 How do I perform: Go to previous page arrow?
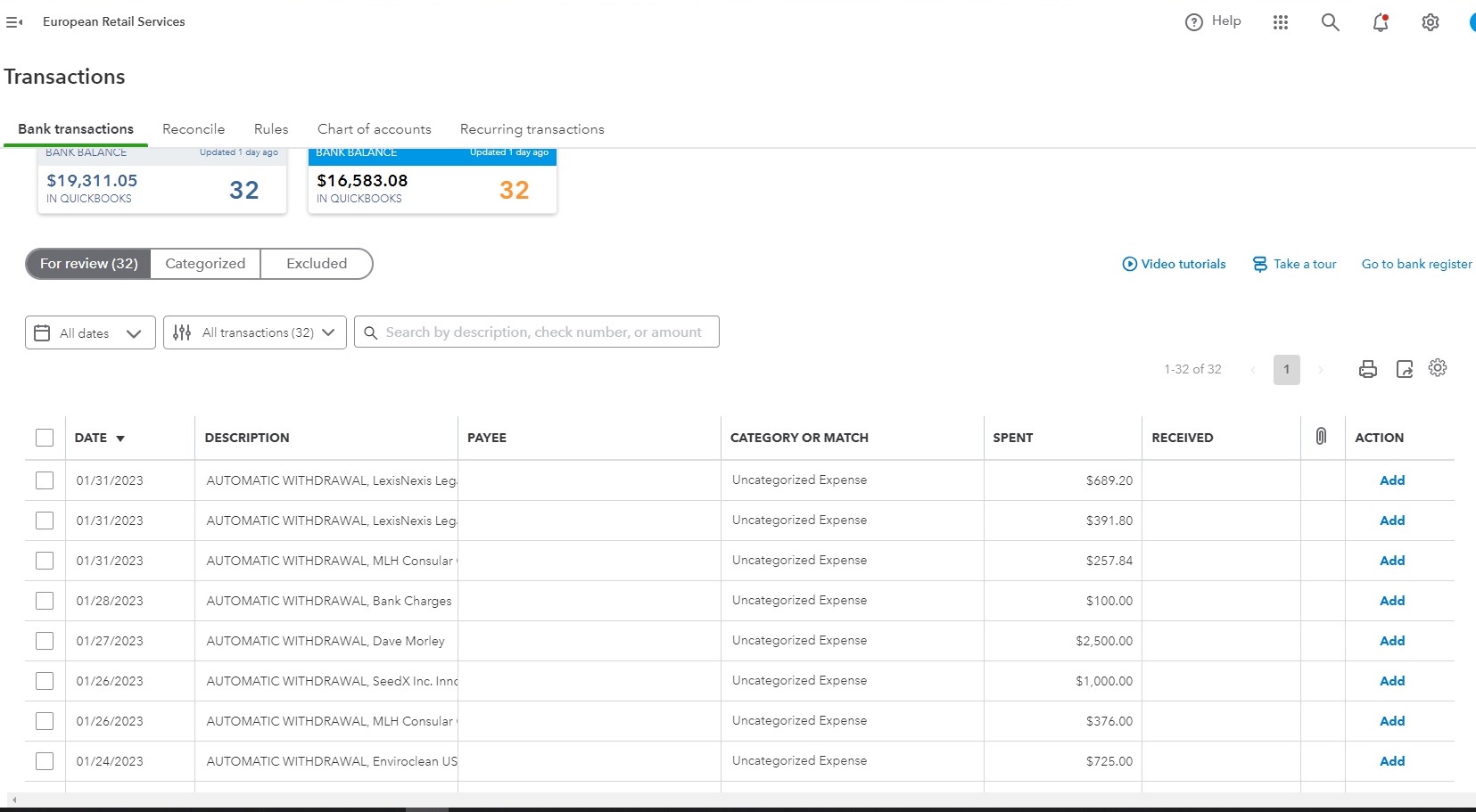click(x=1253, y=369)
